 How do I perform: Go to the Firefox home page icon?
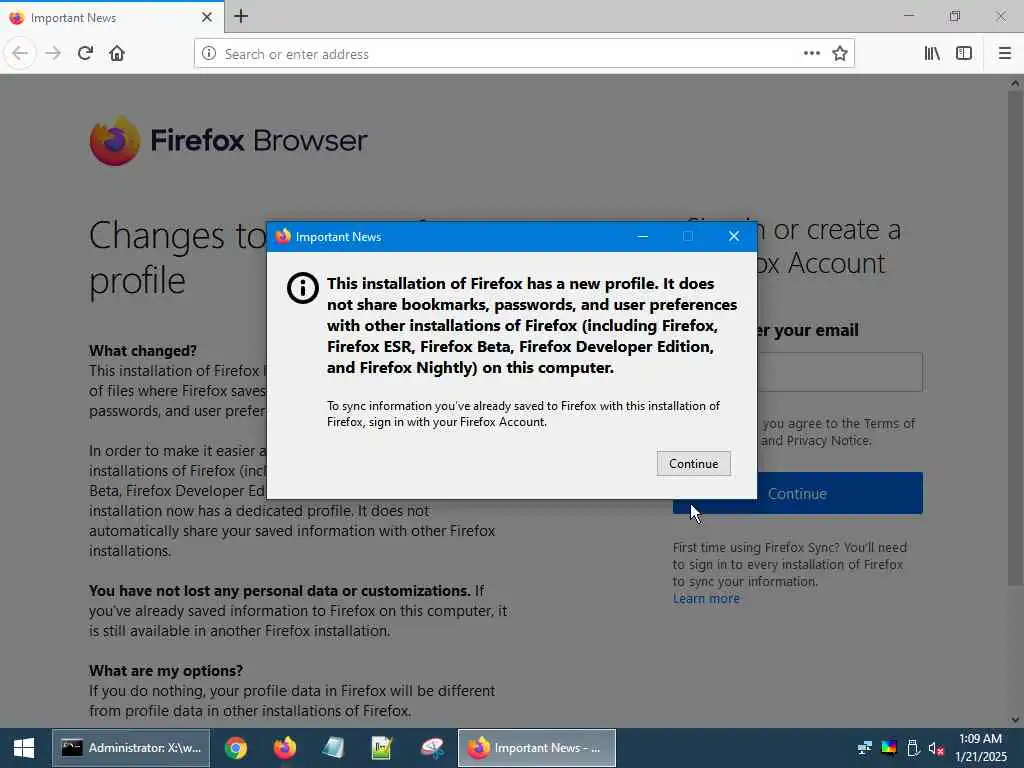tap(117, 53)
